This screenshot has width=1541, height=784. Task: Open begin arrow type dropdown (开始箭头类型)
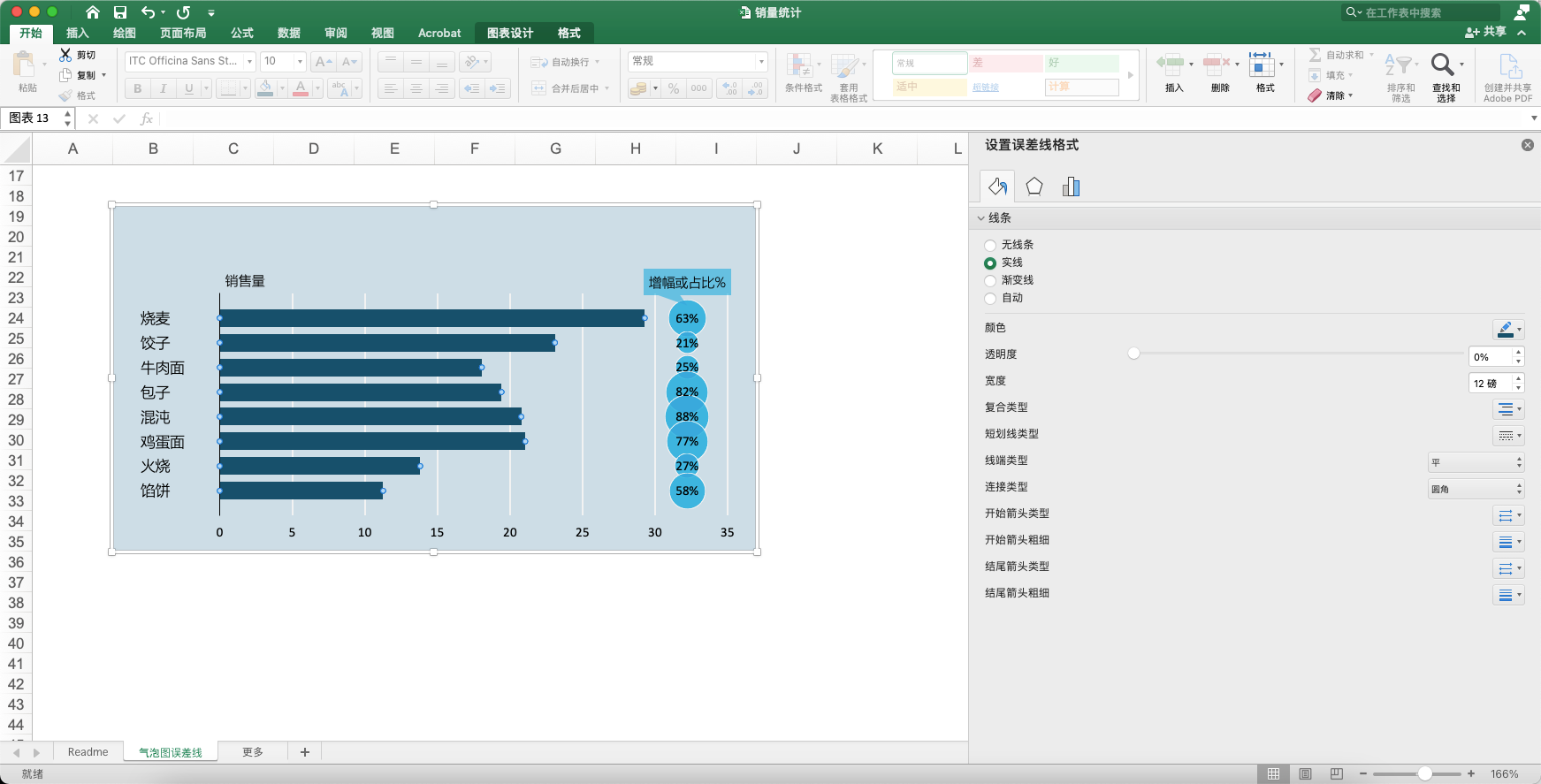(1508, 515)
